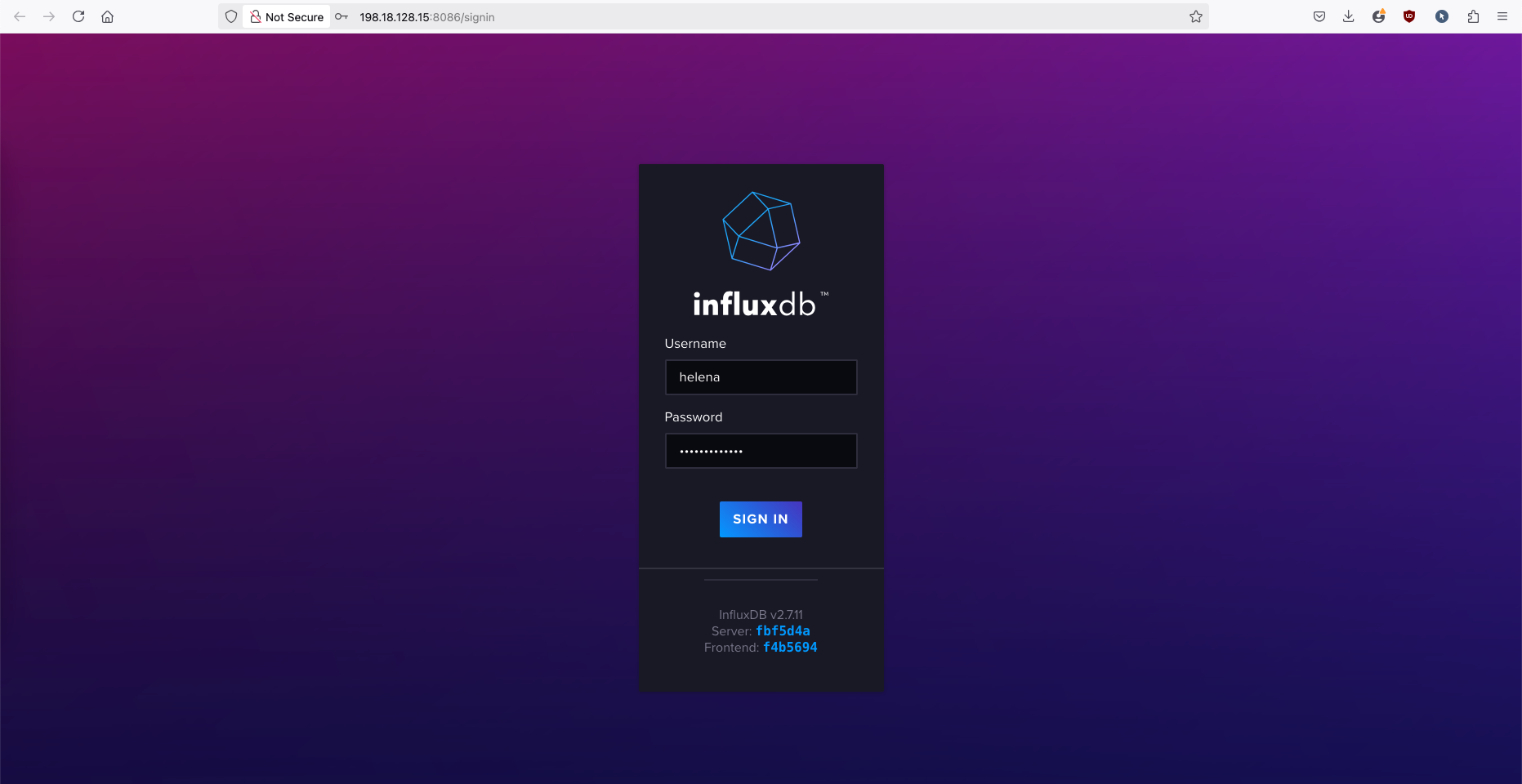1522x784 pixels.
Task: Open the Pocket save icon
Action: click(x=1319, y=16)
